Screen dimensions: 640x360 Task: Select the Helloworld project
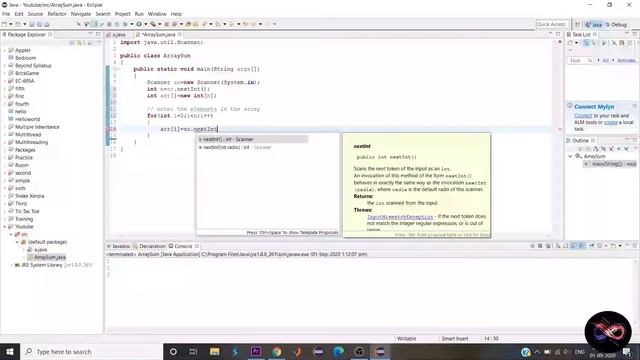[24, 119]
